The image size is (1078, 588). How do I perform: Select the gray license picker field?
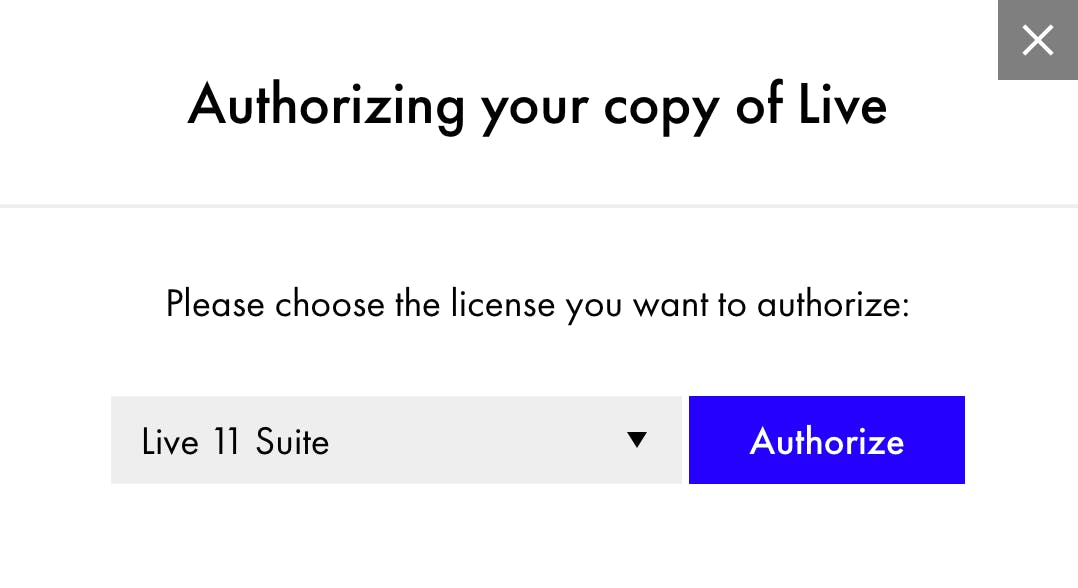tap(396, 440)
